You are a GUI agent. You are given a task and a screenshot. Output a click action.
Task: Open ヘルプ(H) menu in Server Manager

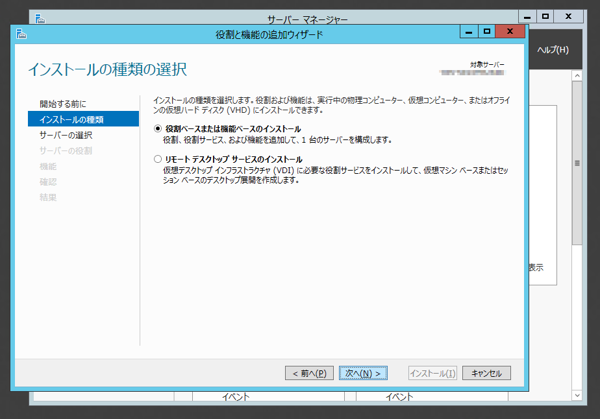tap(553, 50)
